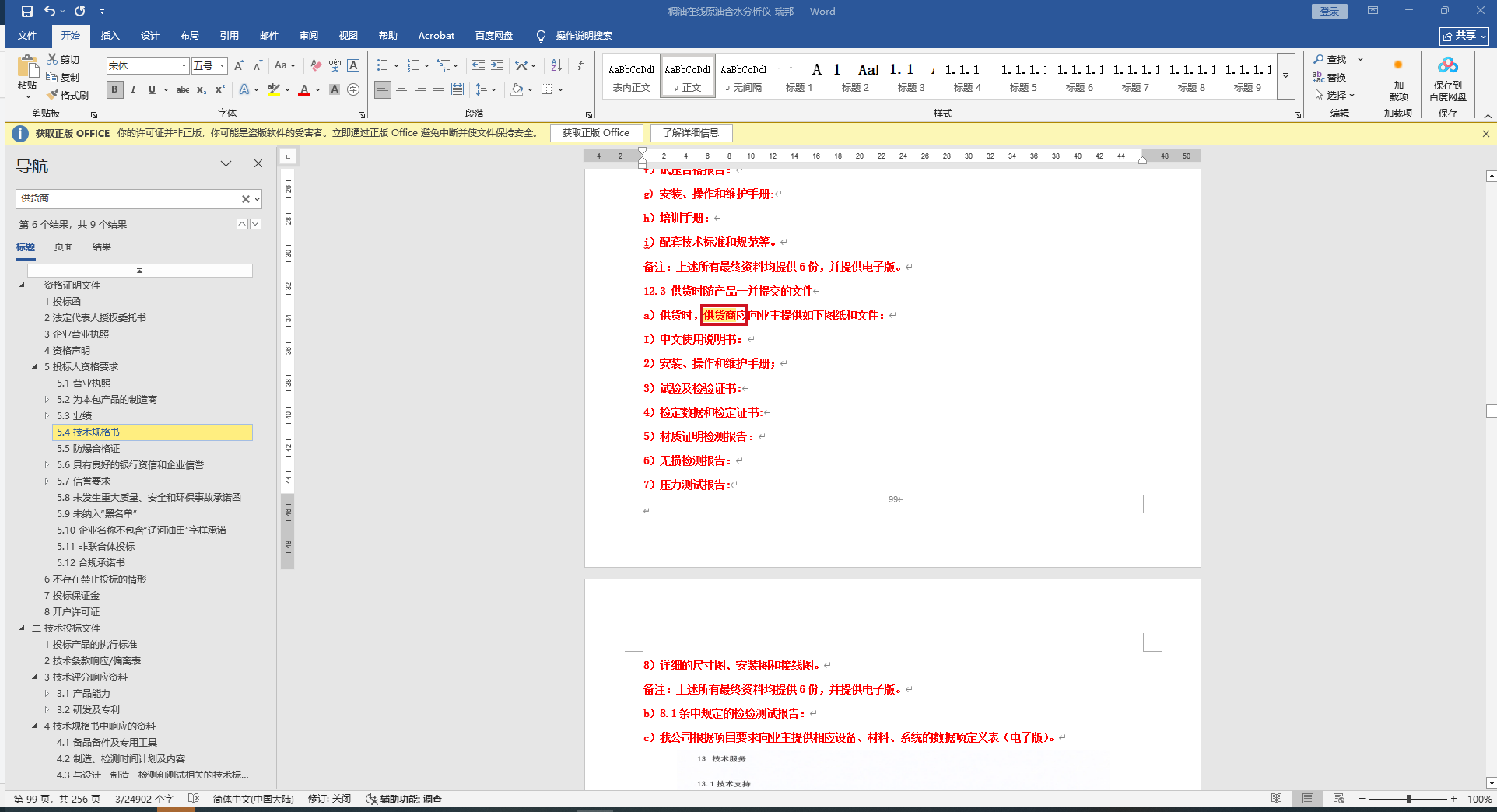Viewport: 1497px width, 812px height.
Task: Click the 获取正版 Office button
Action: (596, 133)
